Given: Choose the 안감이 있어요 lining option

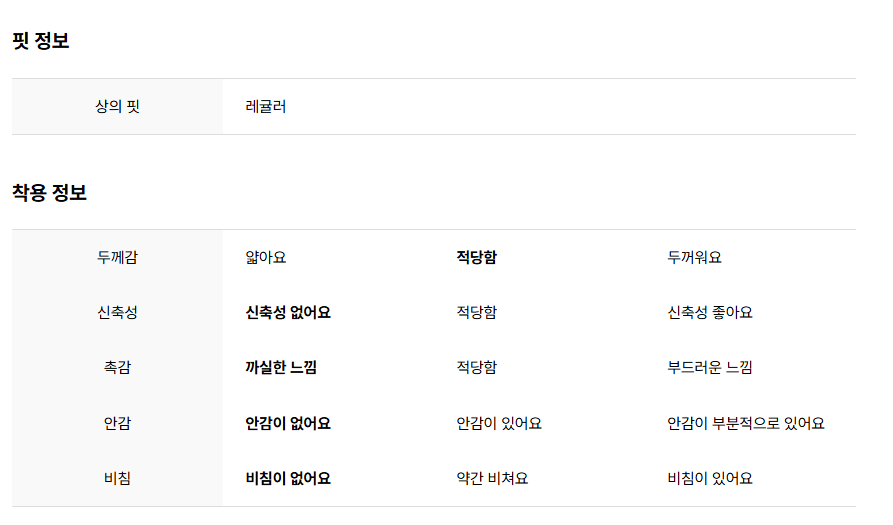Looking at the screenshot, I should coord(499,424).
